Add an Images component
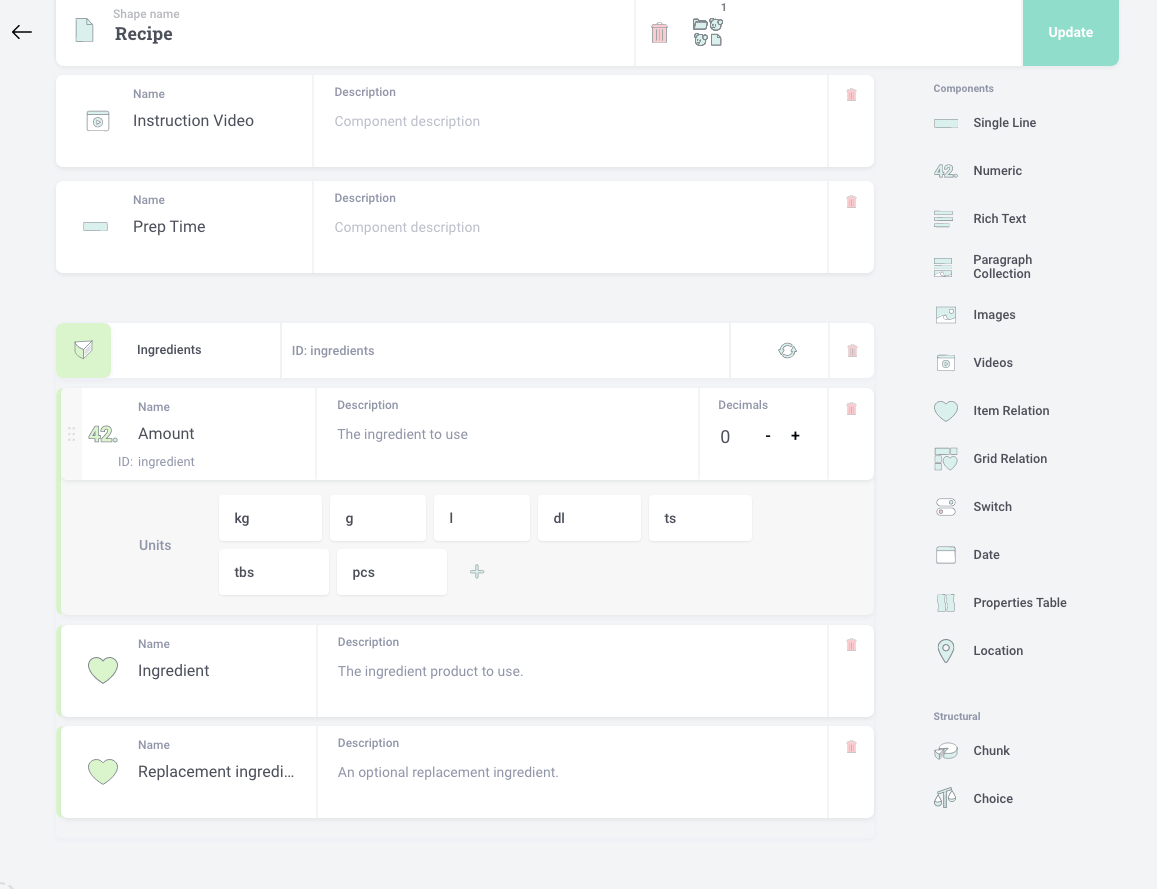The width and height of the screenshot is (1157, 889). coord(975,315)
